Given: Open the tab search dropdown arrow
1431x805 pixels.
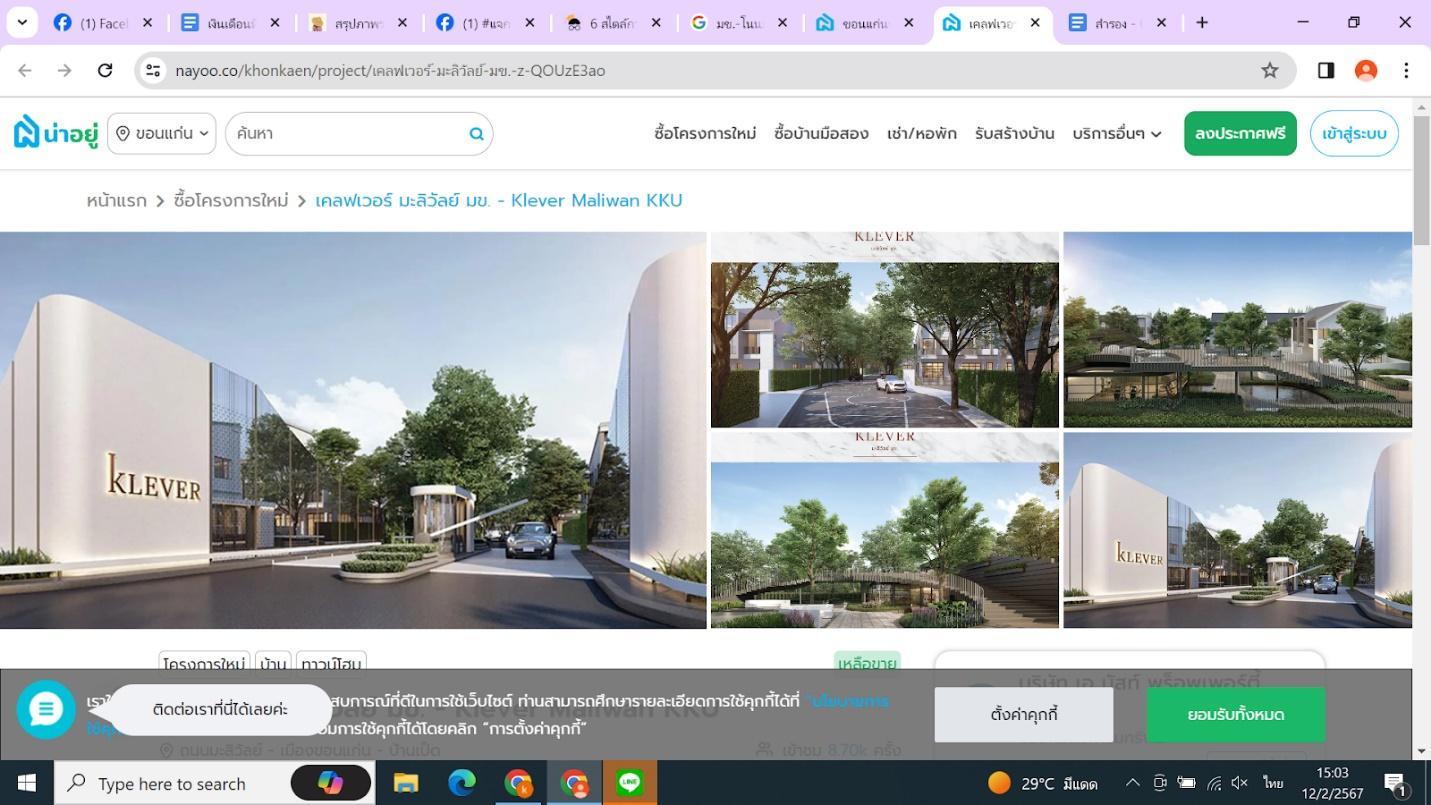Looking at the screenshot, I should pyautogui.click(x=22, y=22).
